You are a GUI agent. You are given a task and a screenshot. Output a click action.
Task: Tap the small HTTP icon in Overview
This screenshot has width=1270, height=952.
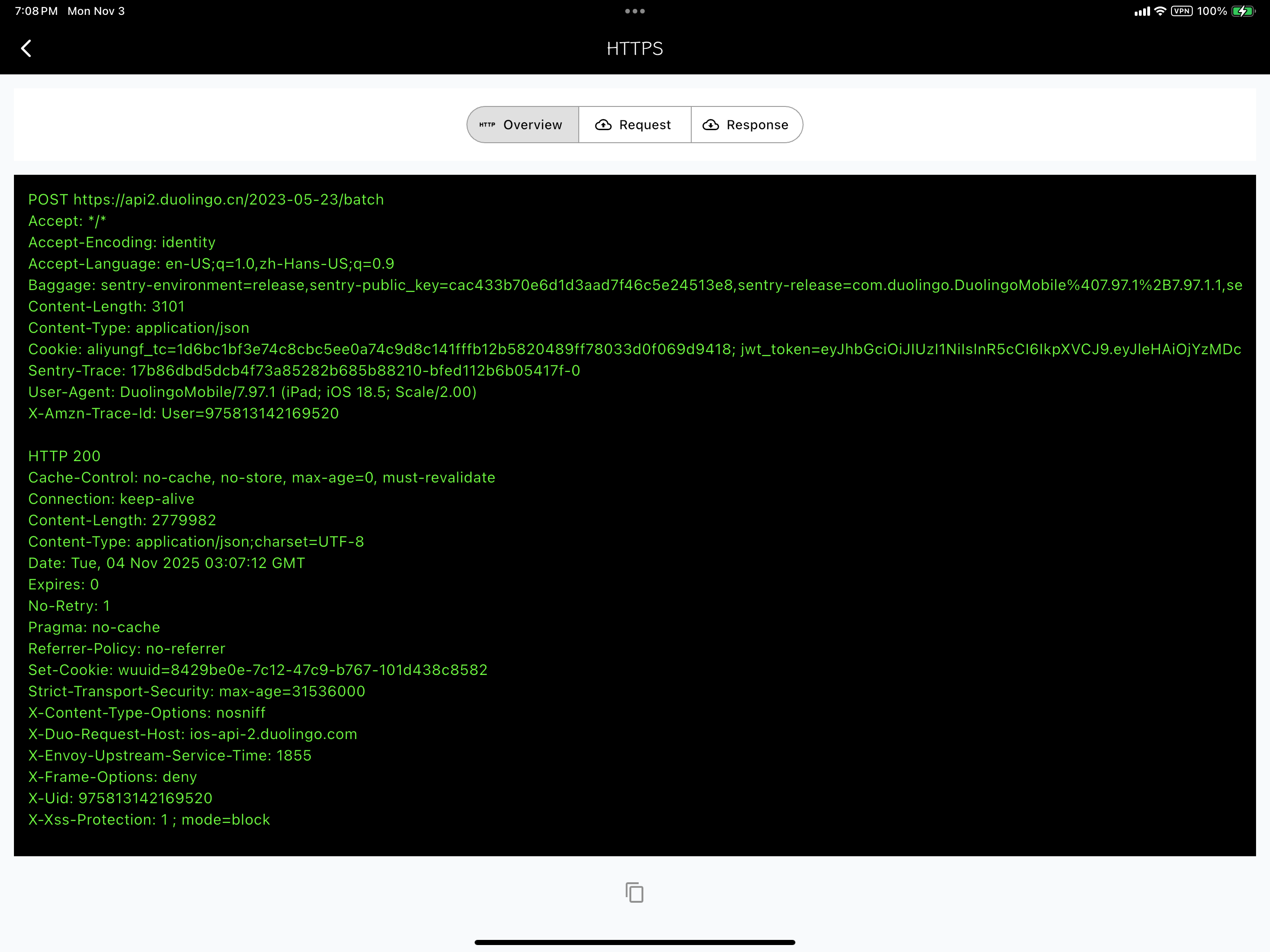coord(487,125)
